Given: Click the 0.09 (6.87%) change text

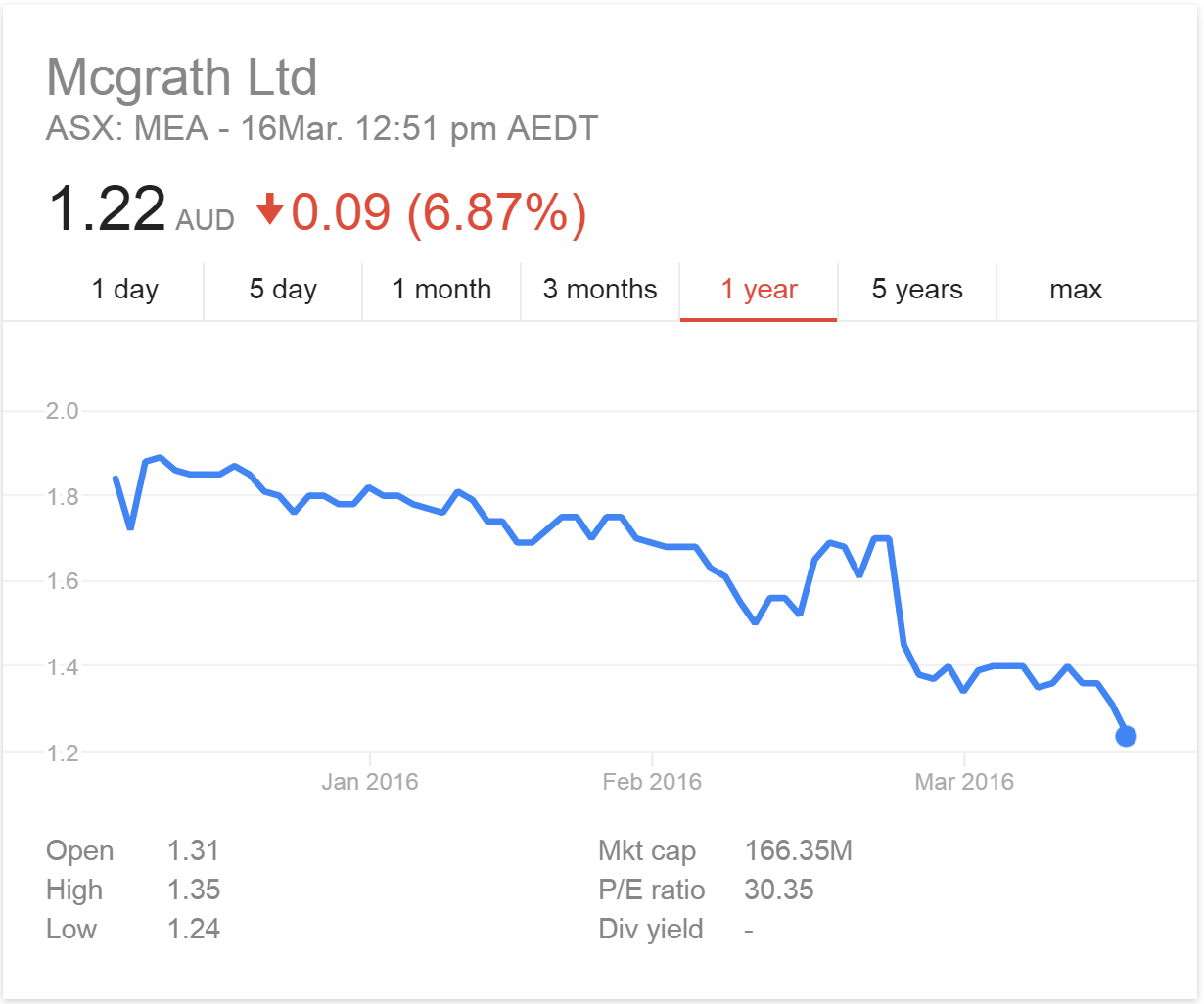Looking at the screenshot, I should tap(439, 211).
